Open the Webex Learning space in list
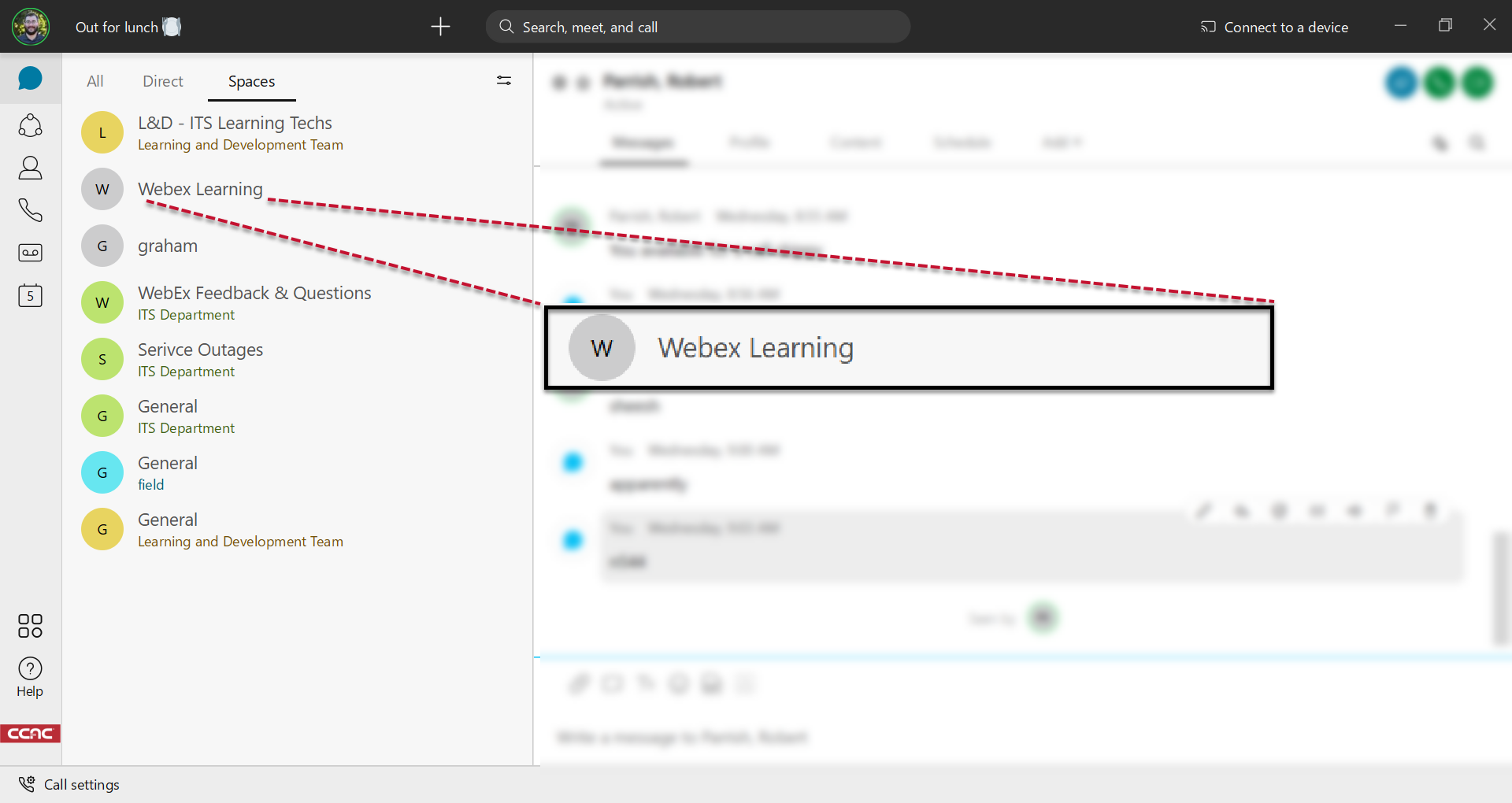 point(298,189)
